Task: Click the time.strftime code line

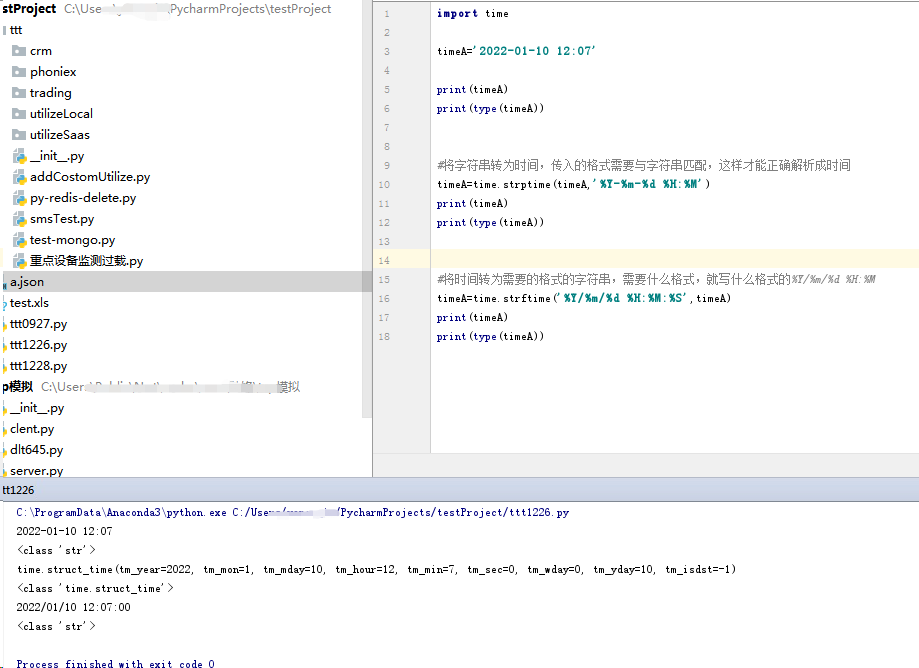Action: [584, 299]
